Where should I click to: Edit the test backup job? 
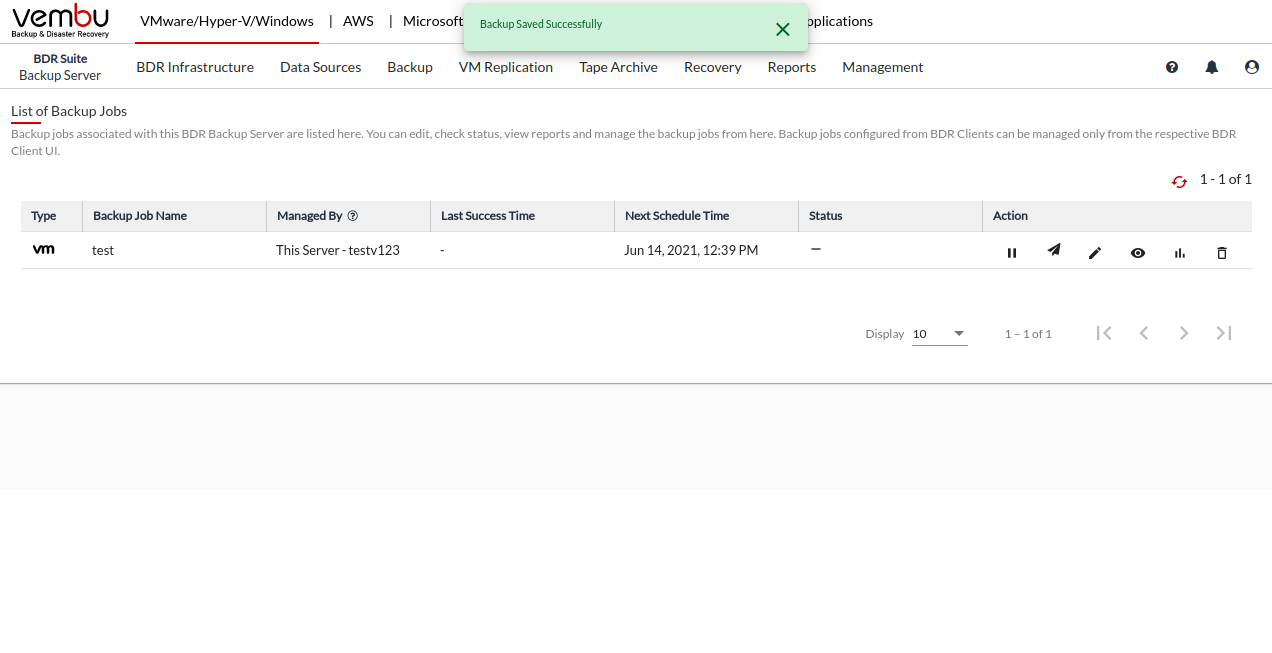1095,253
